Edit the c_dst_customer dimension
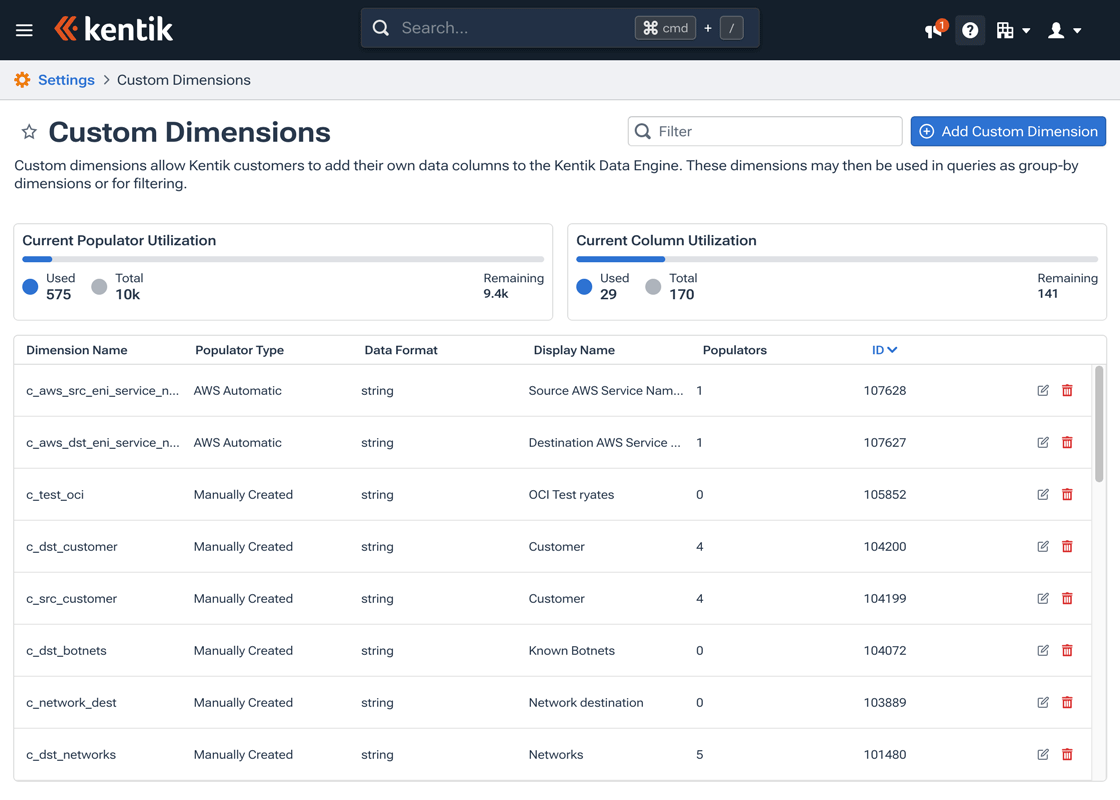Image resolution: width=1120 pixels, height=800 pixels. [1042, 546]
